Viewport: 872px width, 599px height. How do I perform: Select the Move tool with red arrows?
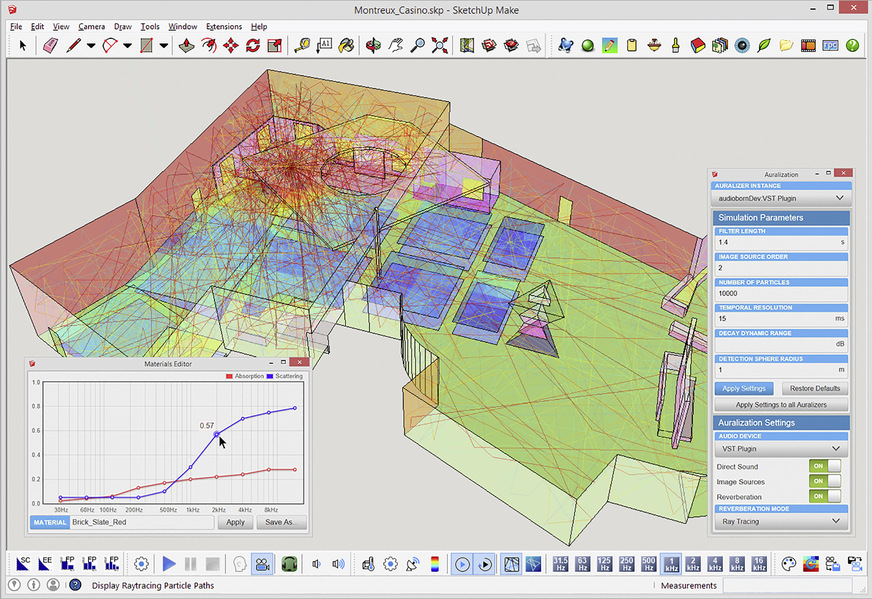[x=231, y=46]
